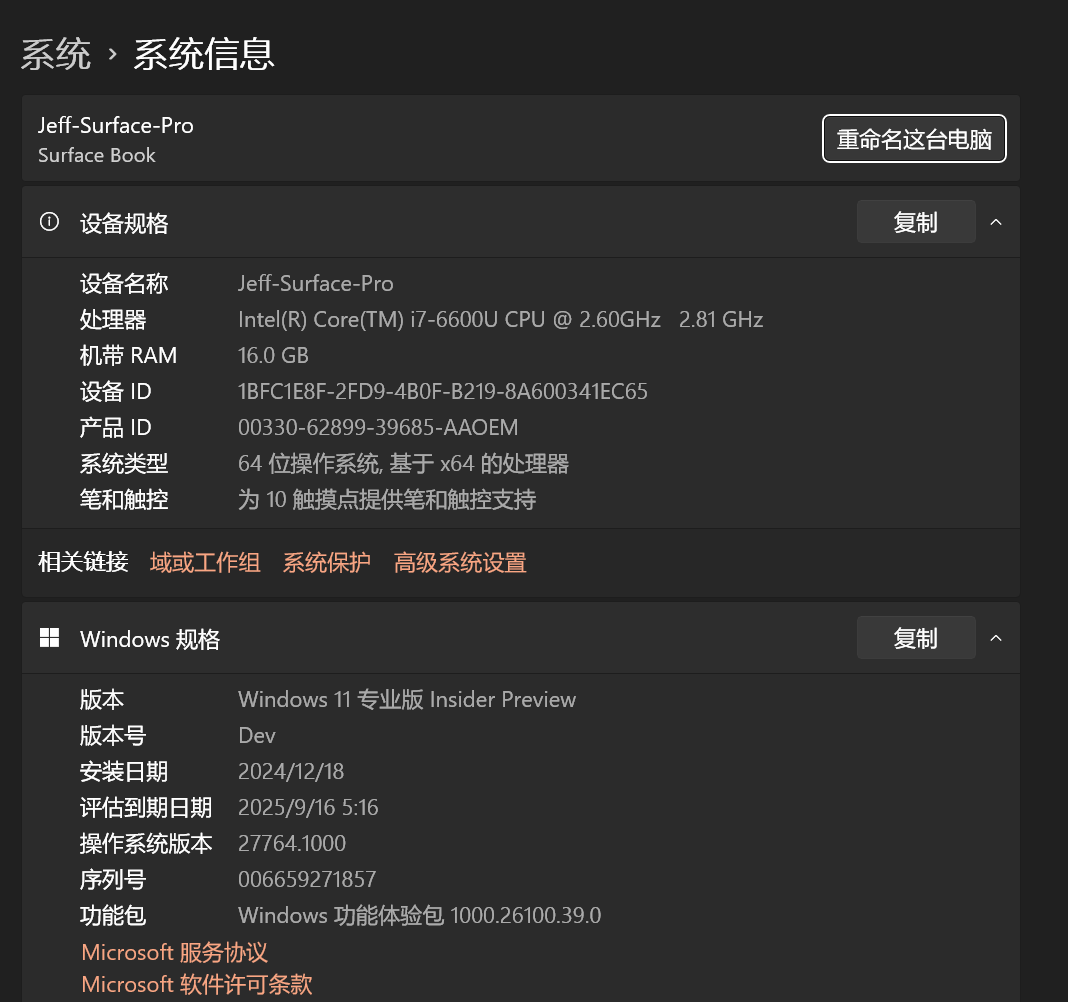
Task: Click the 设备规格 section header
Action: click(521, 222)
